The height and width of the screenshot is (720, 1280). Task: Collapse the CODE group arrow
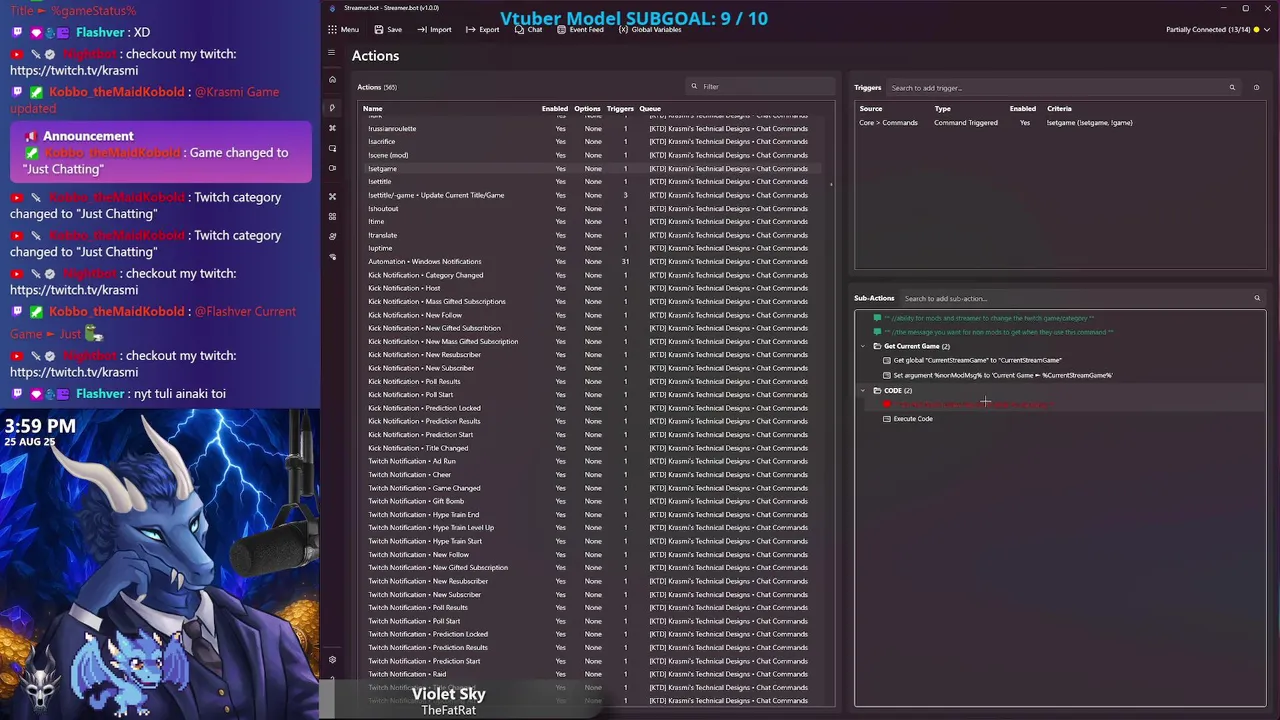point(864,391)
